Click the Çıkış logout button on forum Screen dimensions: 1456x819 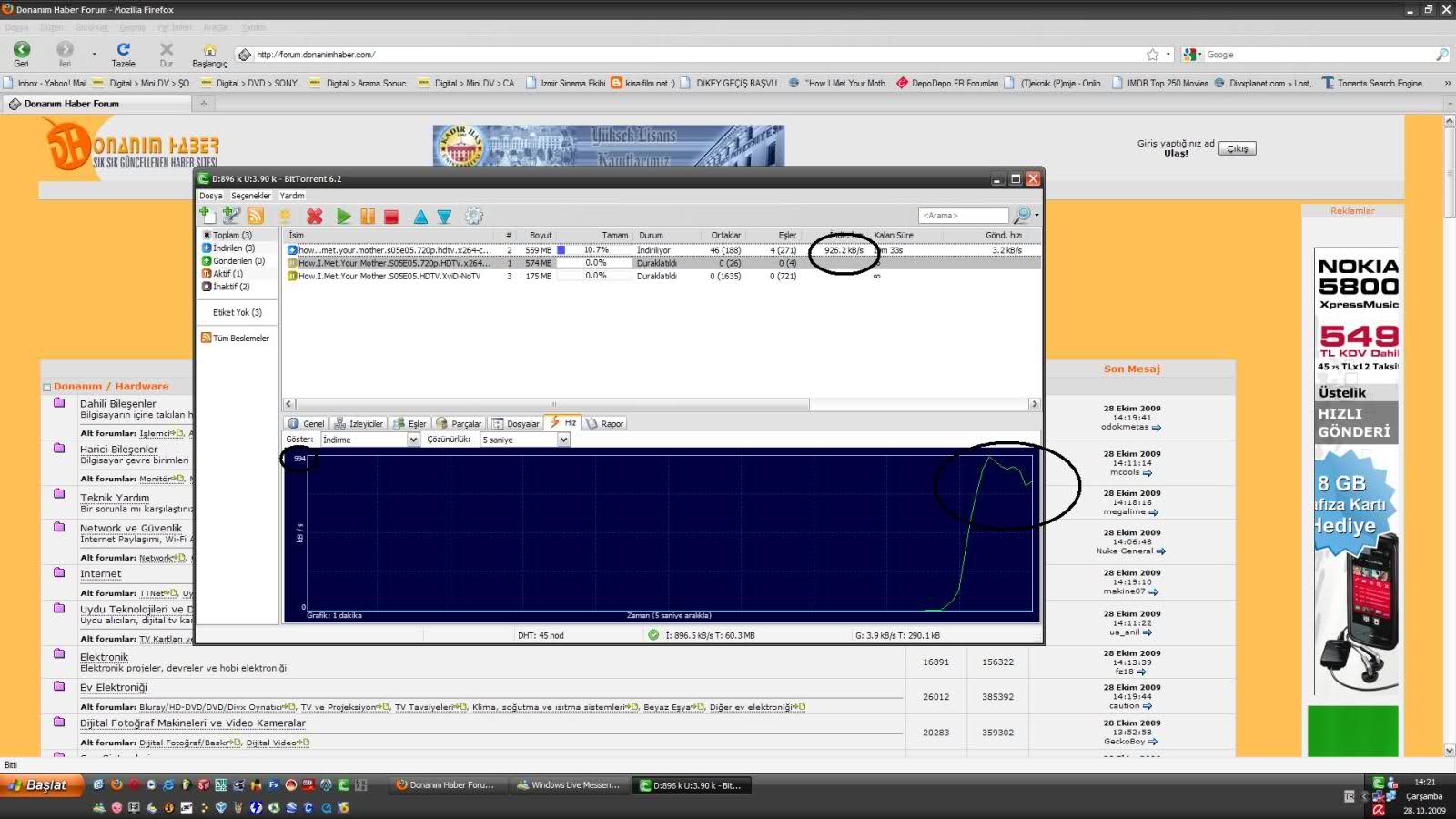point(1238,148)
